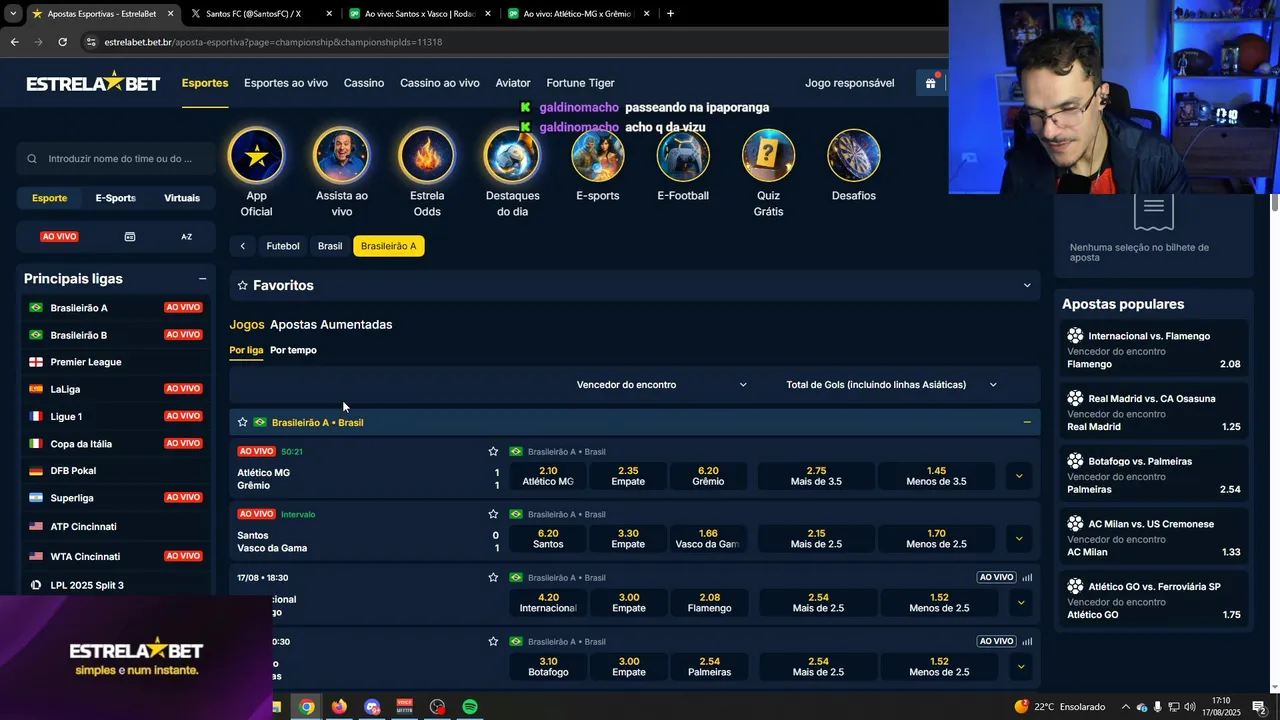Click the team search input field
The height and width of the screenshot is (720, 1280).
click(116, 158)
